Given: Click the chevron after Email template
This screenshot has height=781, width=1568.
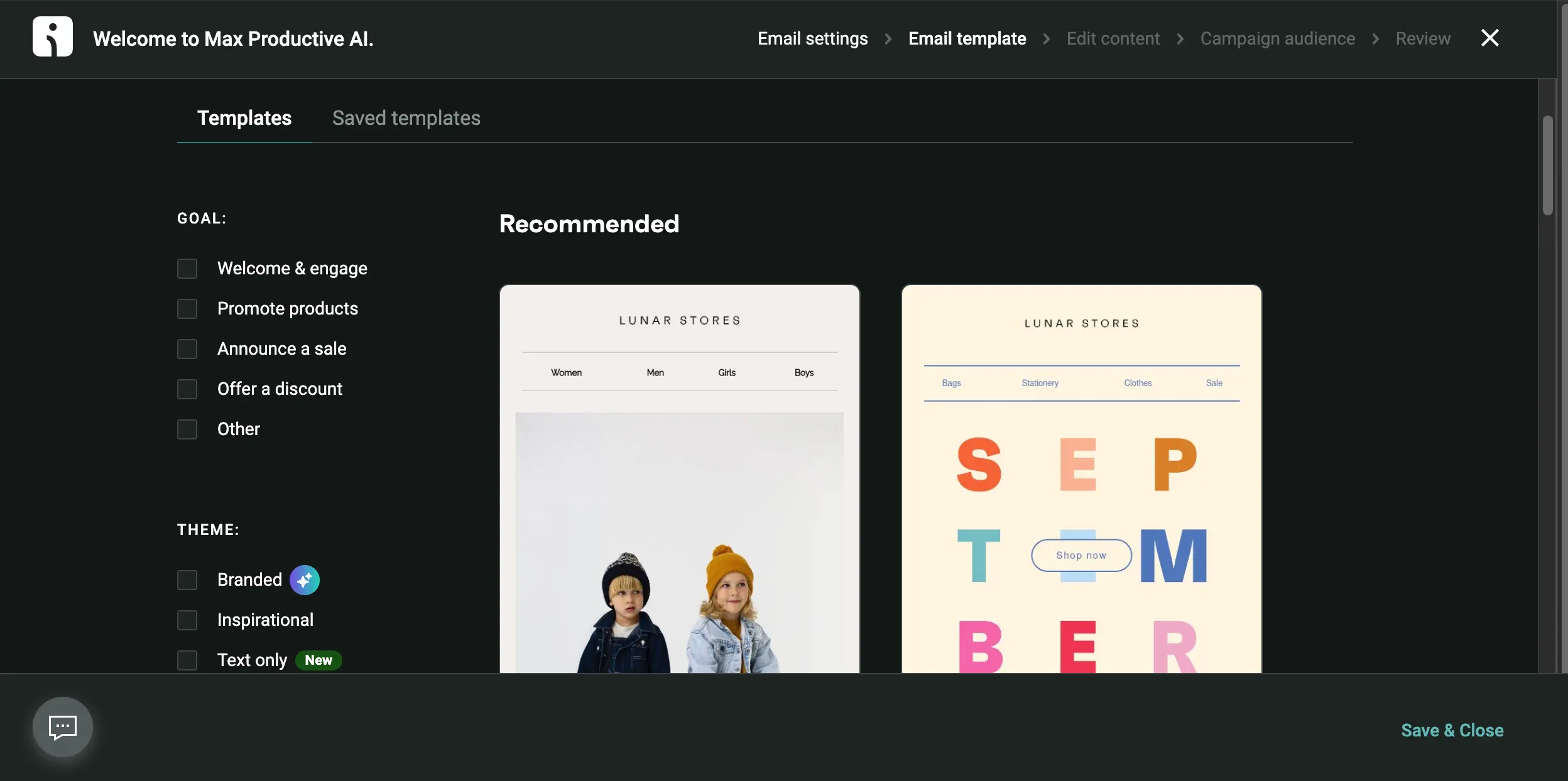Looking at the screenshot, I should pyautogui.click(x=1047, y=39).
